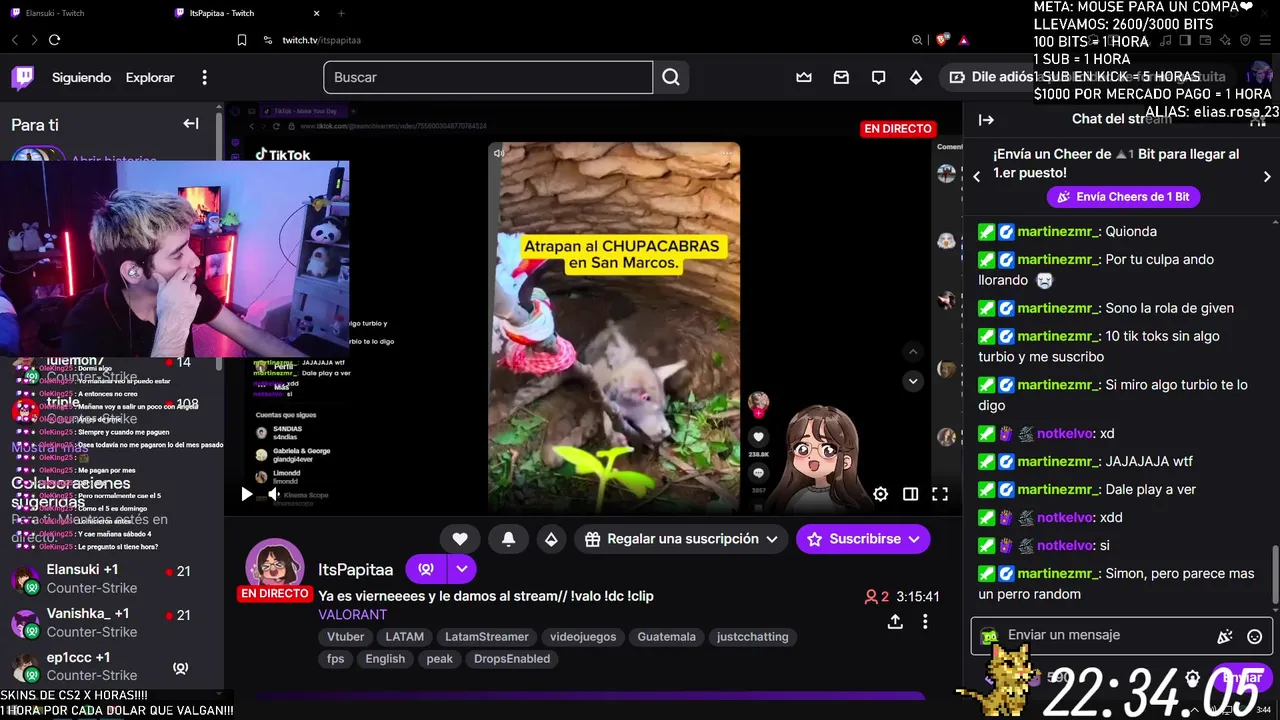
Task: Show previous chat leaderboard banner
Action: click(x=977, y=176)
